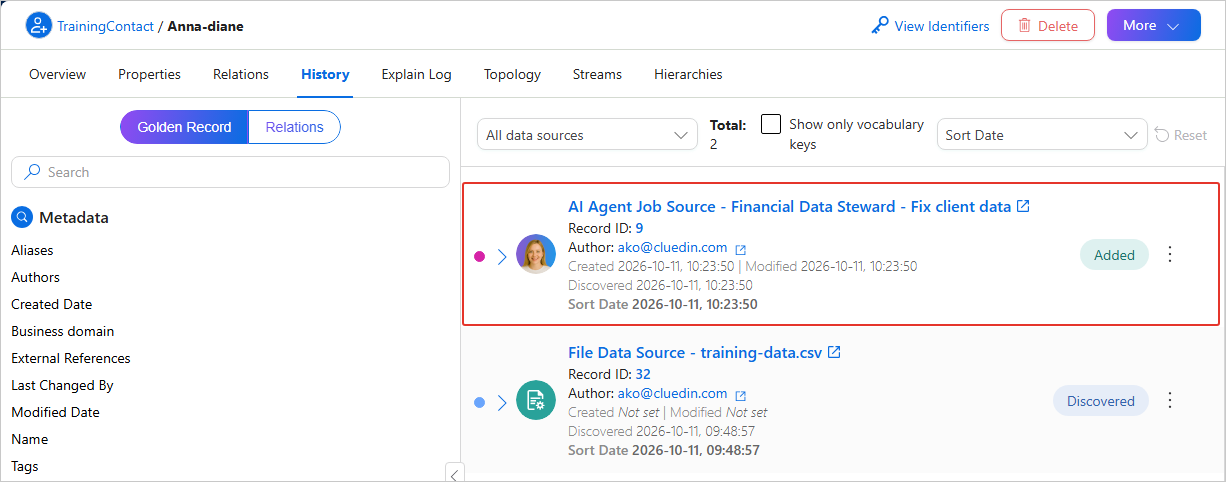Click Sort Date 2026-10-11, 10:23:50 text

point(663,304)
